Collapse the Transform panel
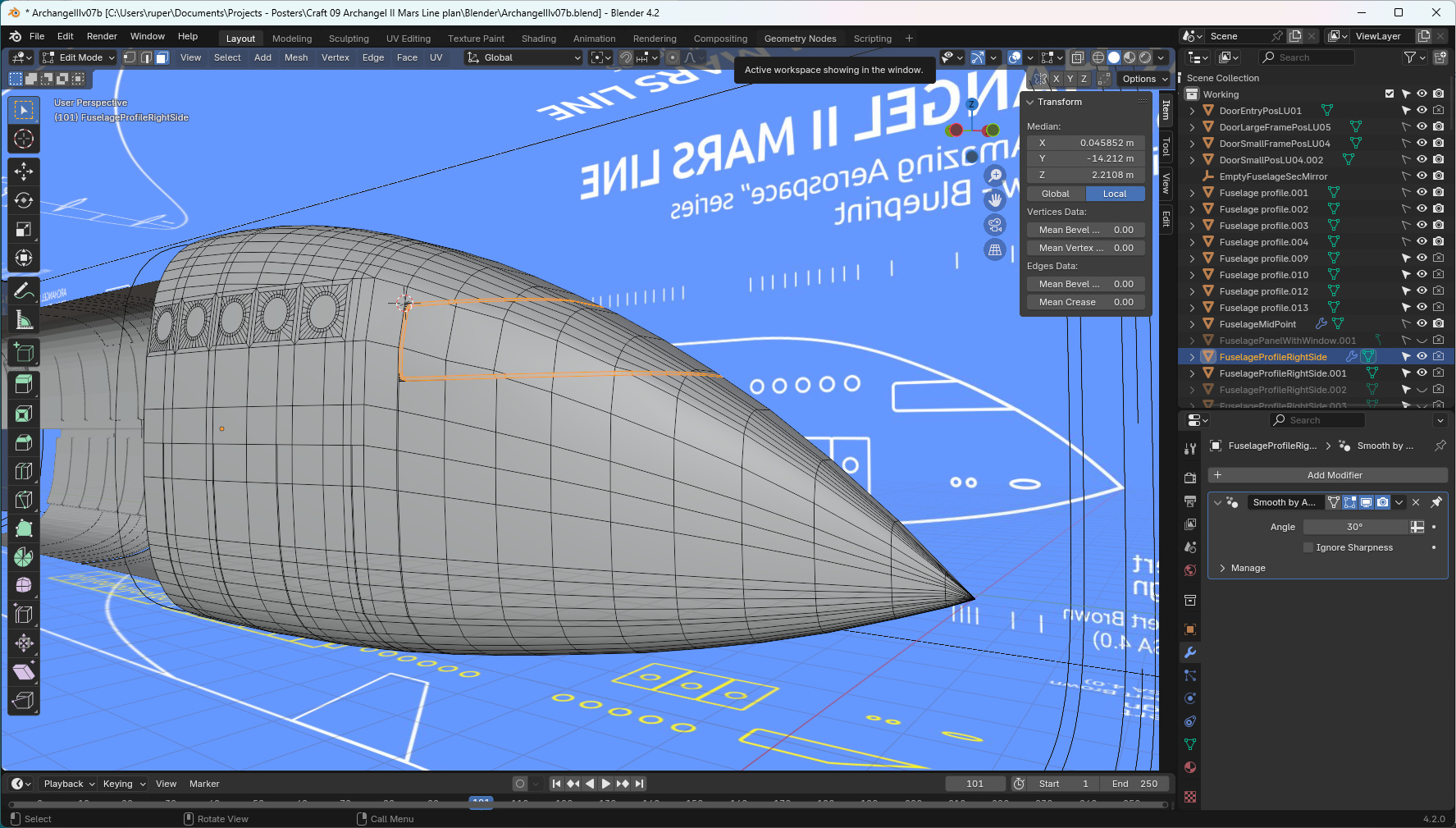Viewport: 1456px width, 828px height. click(1030, 102)
